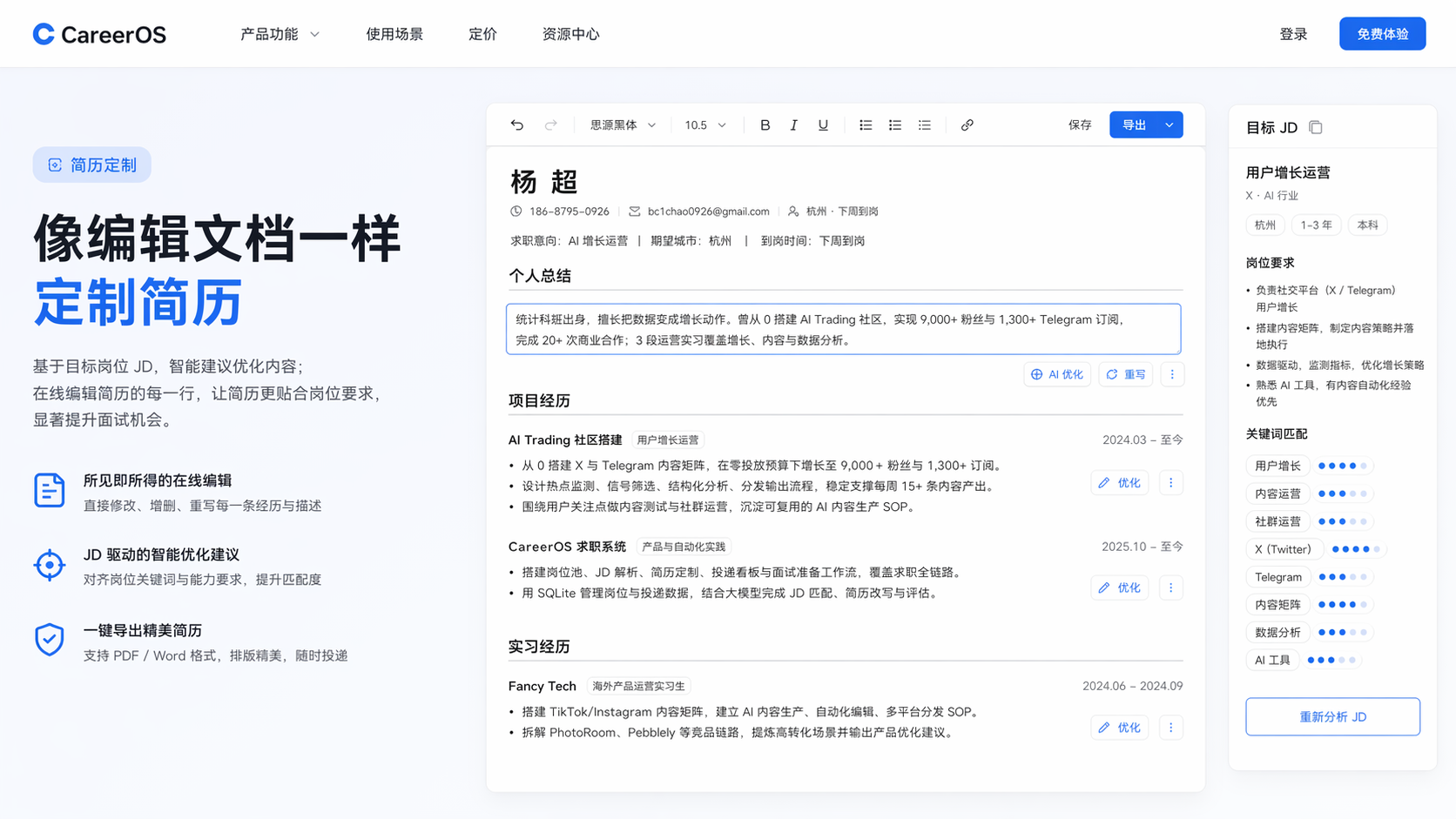This screenshot has width=1456, height=819.
Task: Toggle italic formatting in editor toolbar
Action: [x=793, y=125]
